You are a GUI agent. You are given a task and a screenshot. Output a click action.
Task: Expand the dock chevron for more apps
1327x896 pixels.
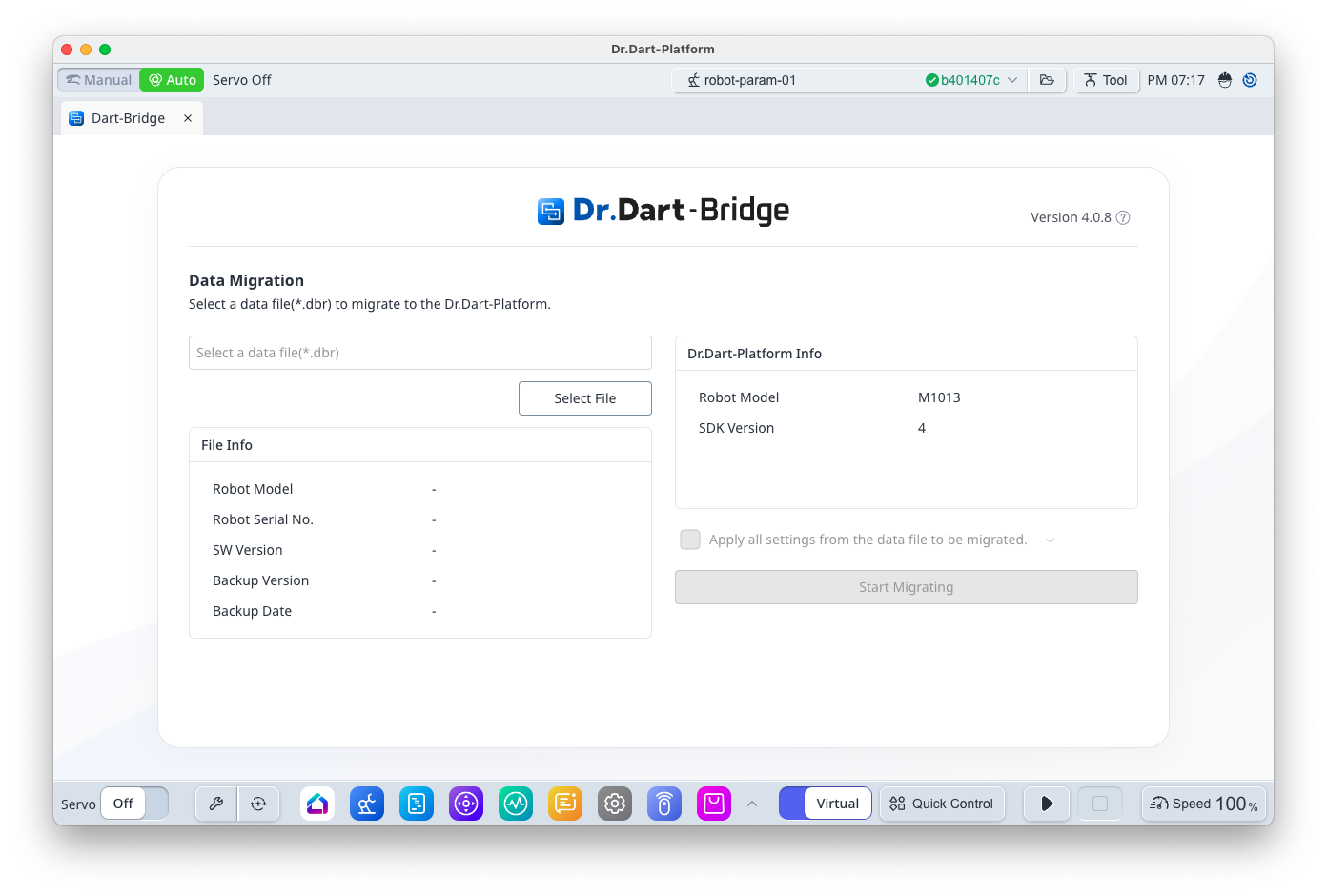752,804
